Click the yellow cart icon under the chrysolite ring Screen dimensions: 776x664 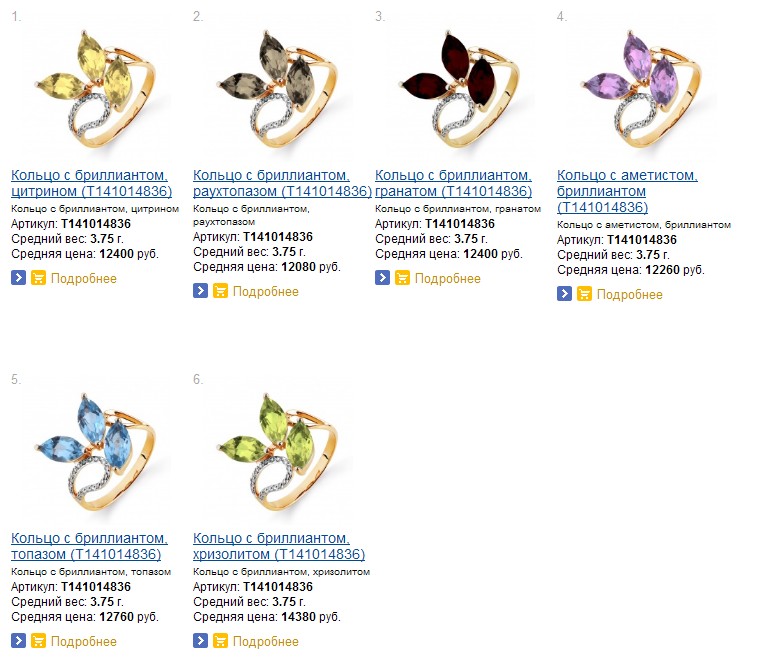click(220, 641)
